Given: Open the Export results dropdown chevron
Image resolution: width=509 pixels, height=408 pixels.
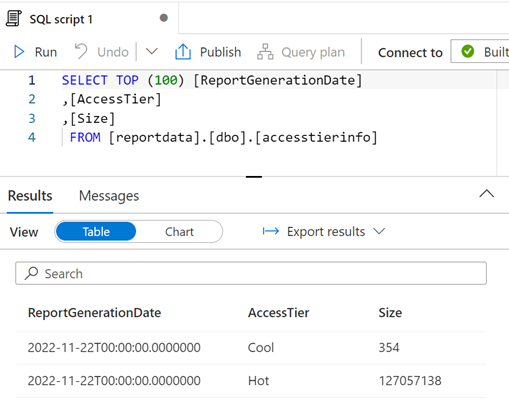Looking at the screenshot, I should (379, 231).
